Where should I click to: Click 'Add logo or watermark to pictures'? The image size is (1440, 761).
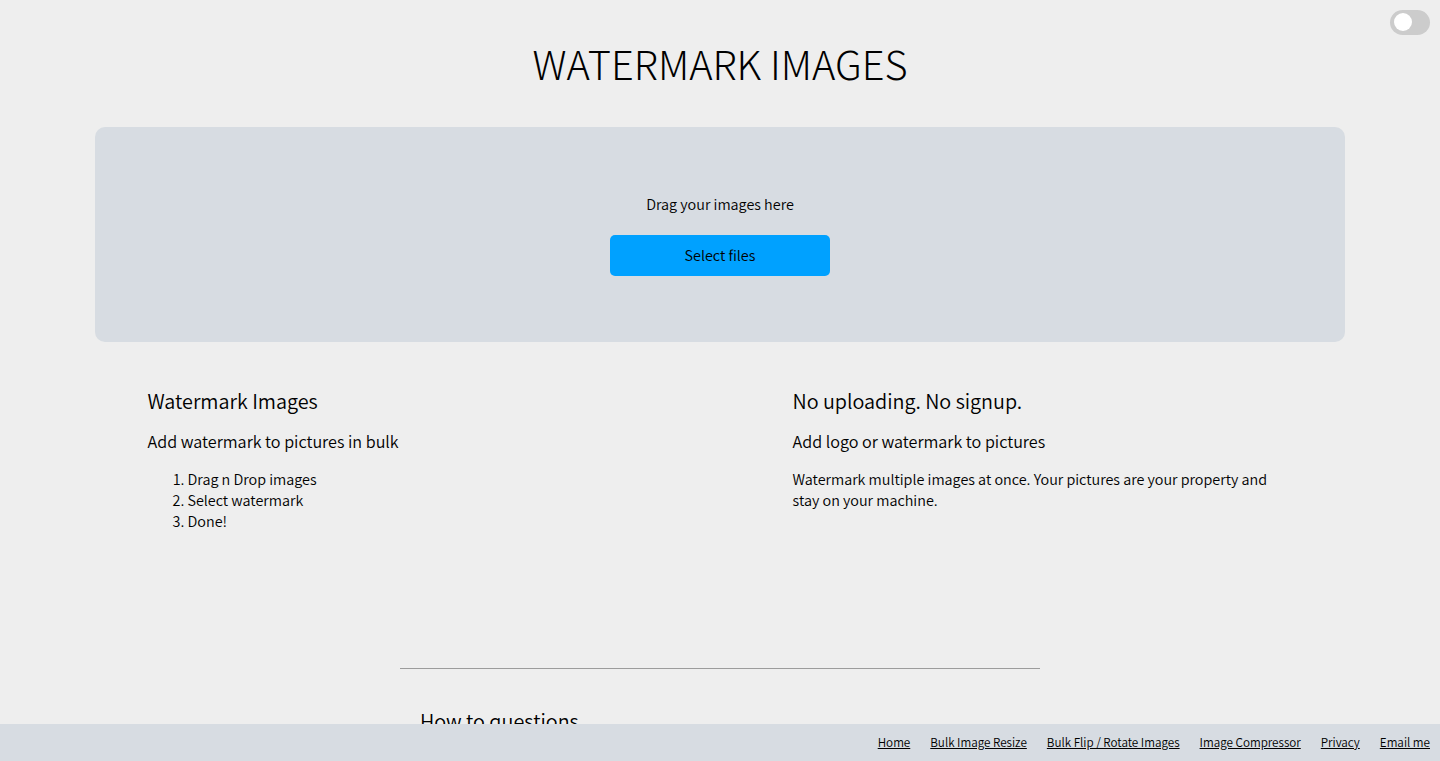tap(919, 442)
